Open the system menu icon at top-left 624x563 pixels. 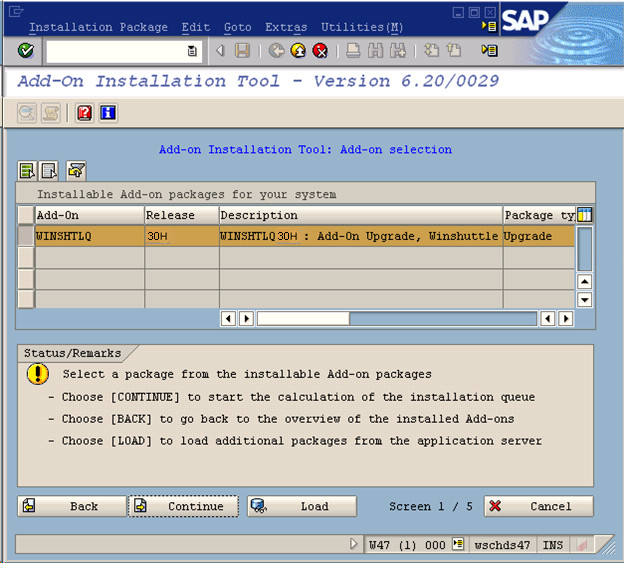coord(16,12)
